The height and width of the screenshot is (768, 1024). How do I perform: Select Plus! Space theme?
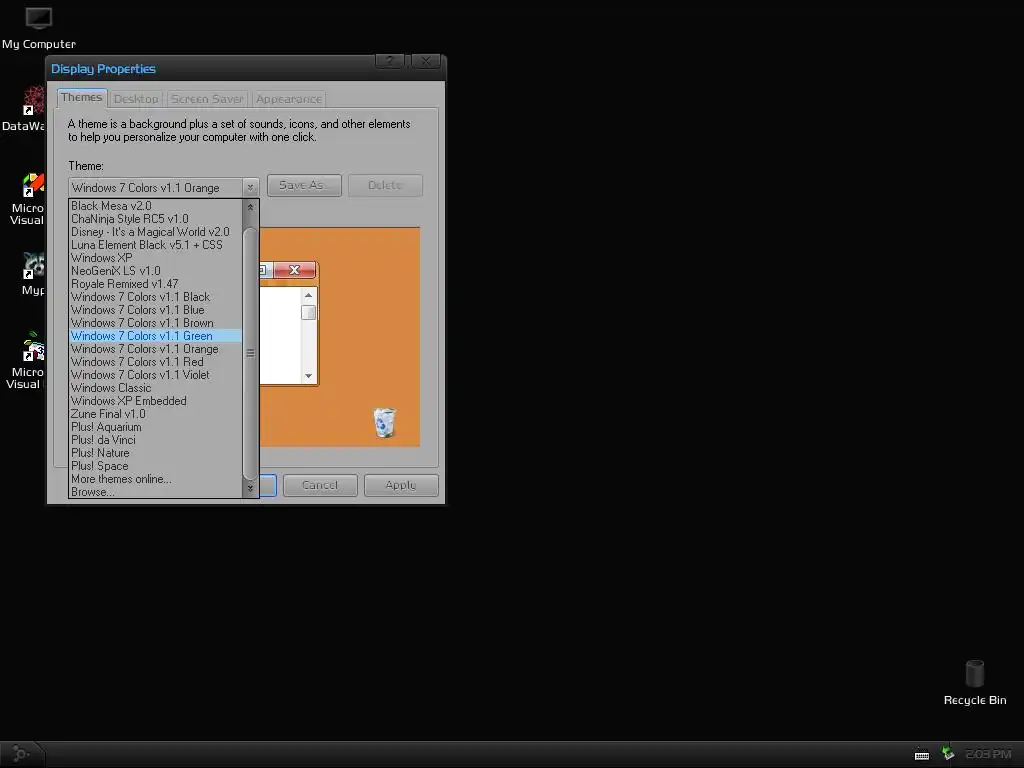click(x=155, y=466)
